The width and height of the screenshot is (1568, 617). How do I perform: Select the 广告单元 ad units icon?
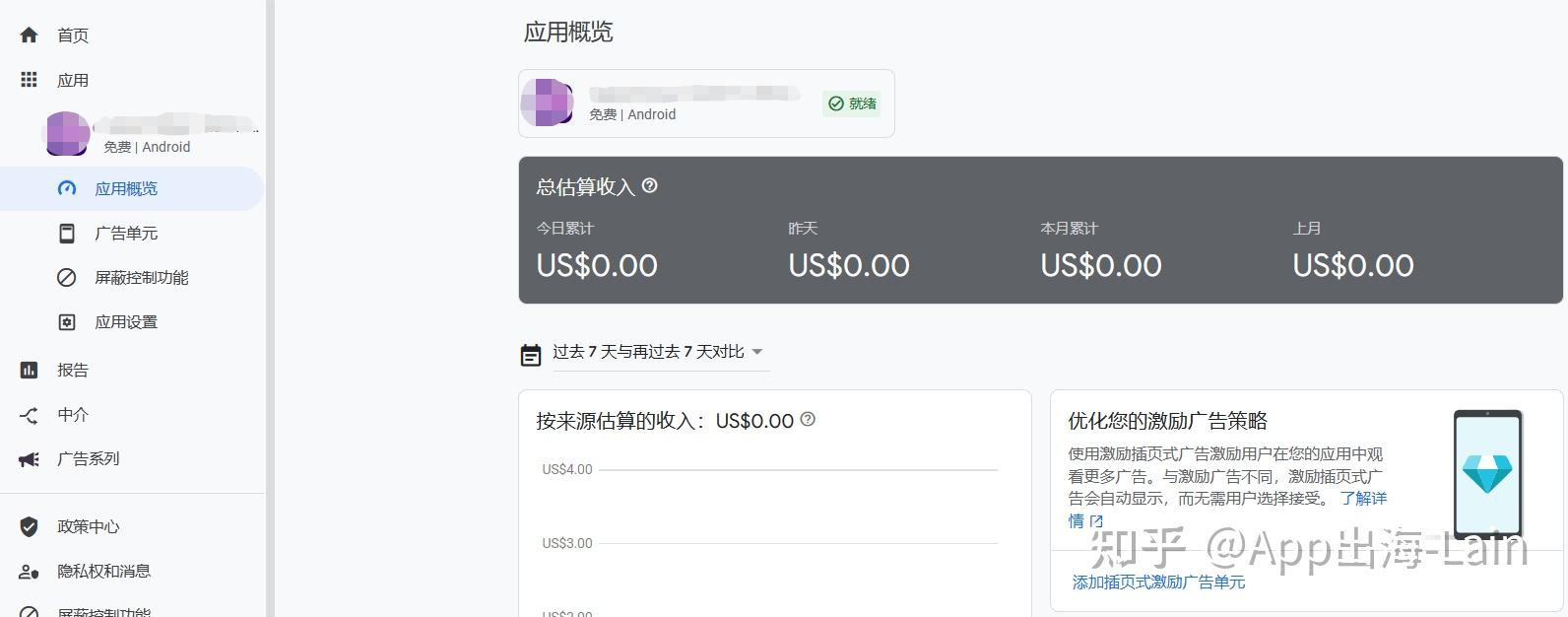click(x=66, y=233)
